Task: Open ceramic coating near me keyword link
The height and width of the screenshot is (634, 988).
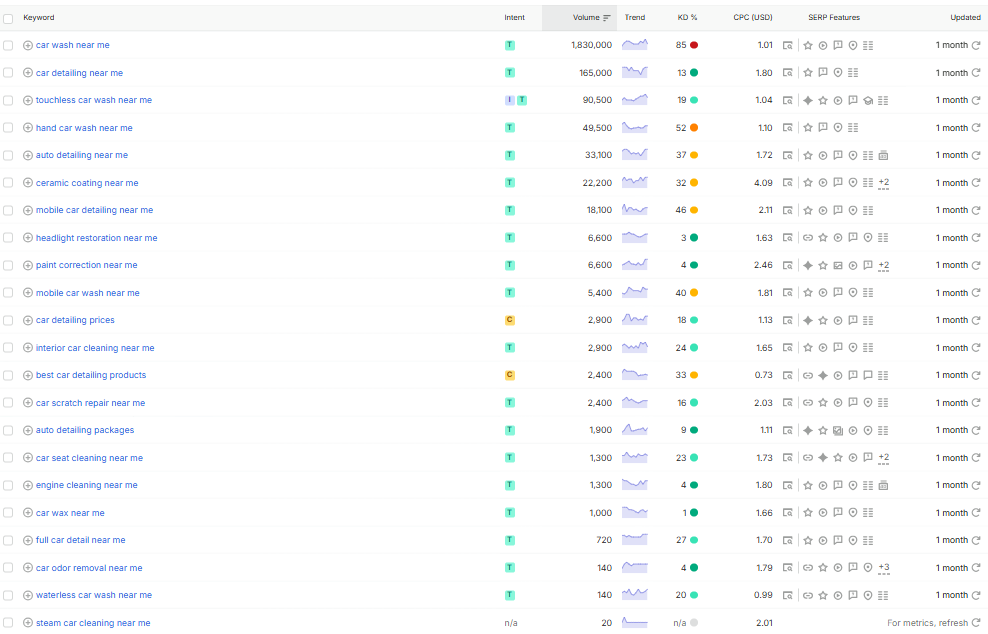Action: tap(87, 183)
